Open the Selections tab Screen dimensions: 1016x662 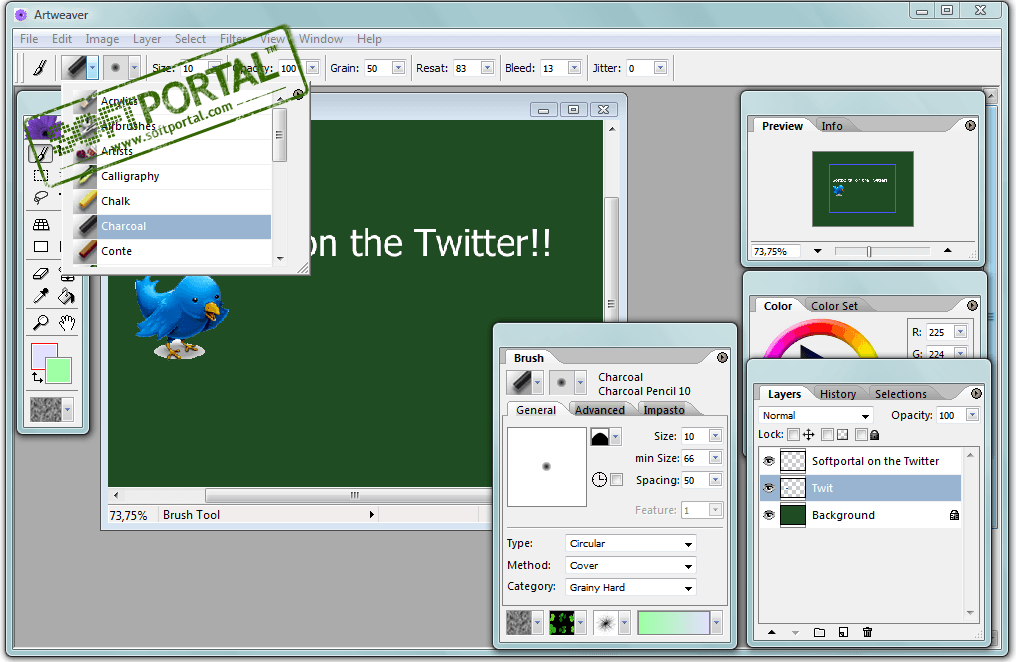tap(900, 394)
